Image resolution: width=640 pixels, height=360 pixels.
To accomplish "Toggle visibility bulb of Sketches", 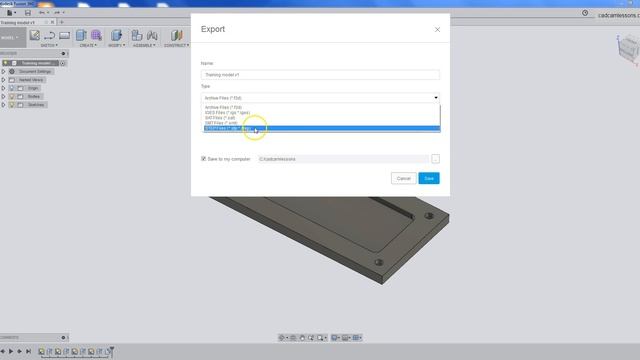I will (12, 105).
